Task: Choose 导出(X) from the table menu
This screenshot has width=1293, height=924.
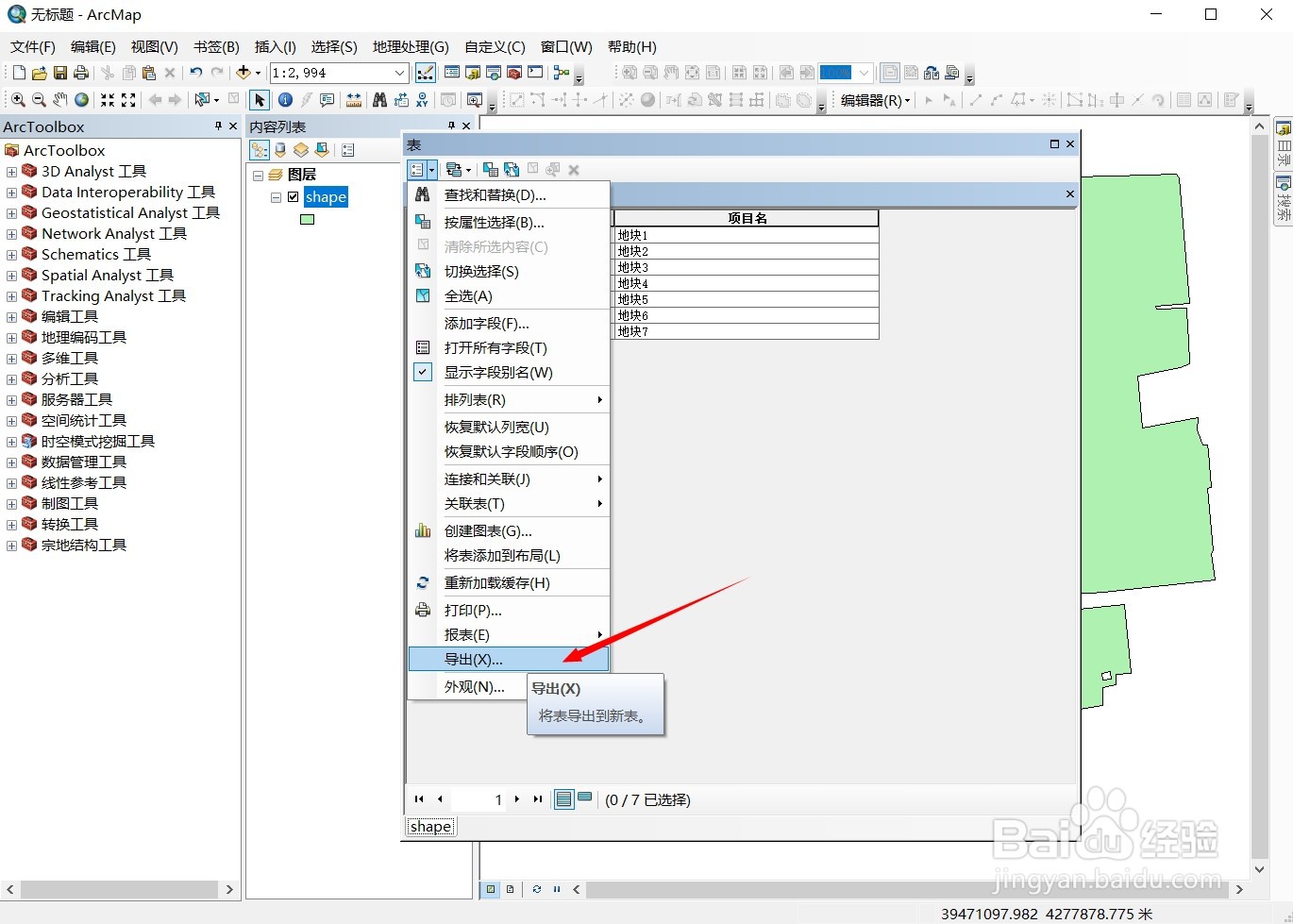Action: click(x=470, y=659)
